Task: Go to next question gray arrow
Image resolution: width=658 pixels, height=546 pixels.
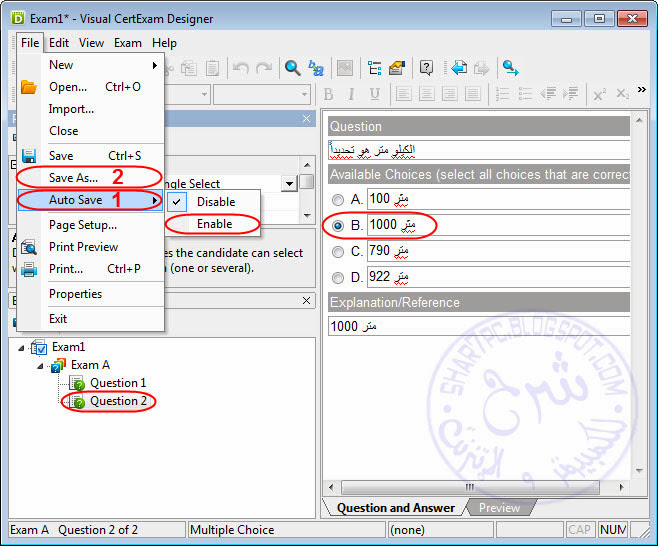Action: pos(481,68)
